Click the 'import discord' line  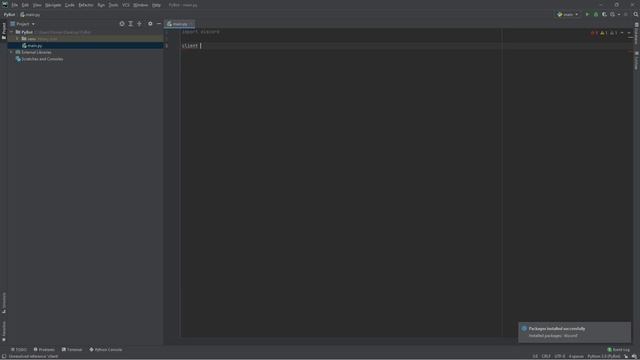[x=201, y=32]
